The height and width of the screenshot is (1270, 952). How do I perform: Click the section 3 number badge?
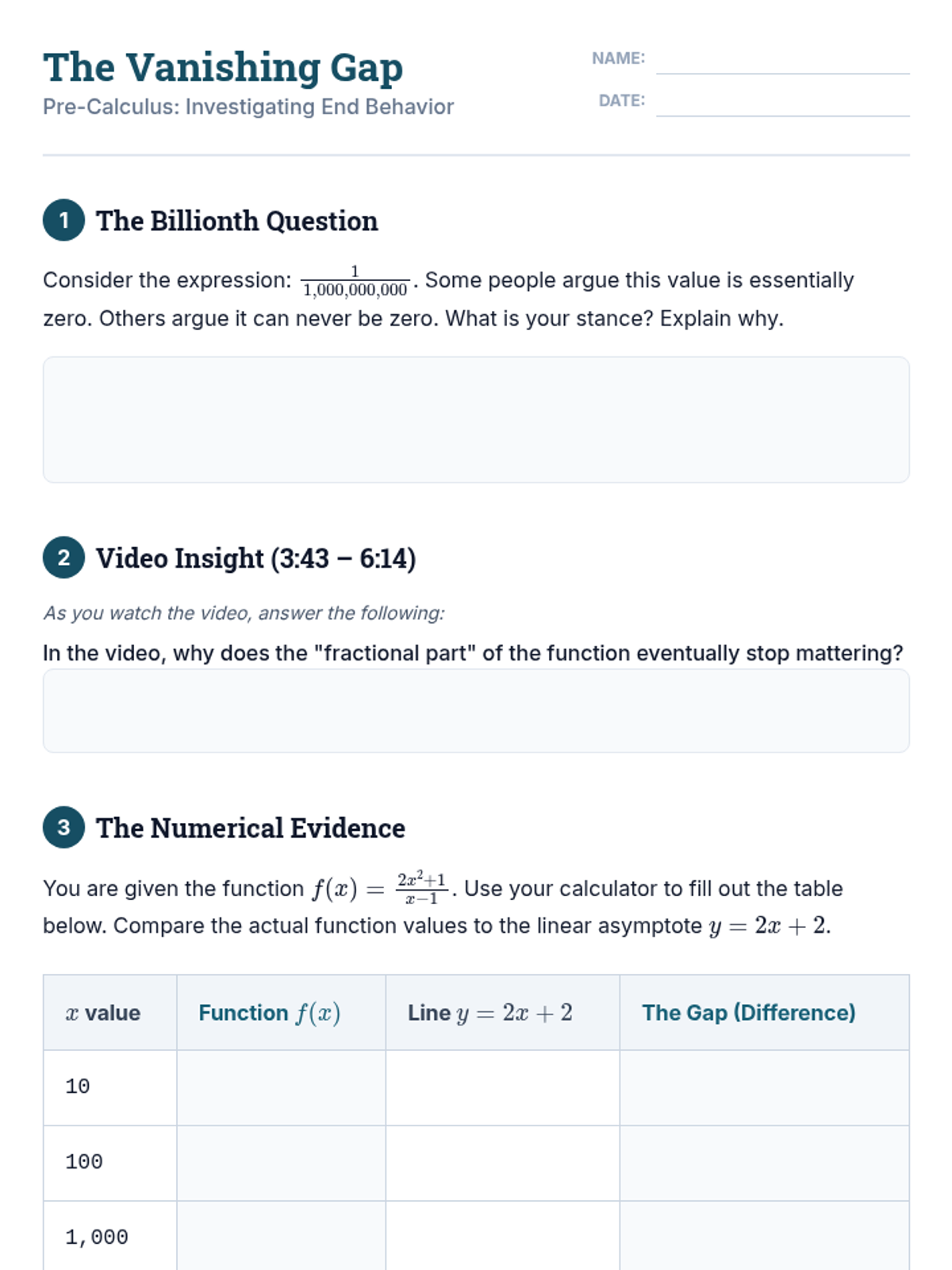[x=63, y=827]
